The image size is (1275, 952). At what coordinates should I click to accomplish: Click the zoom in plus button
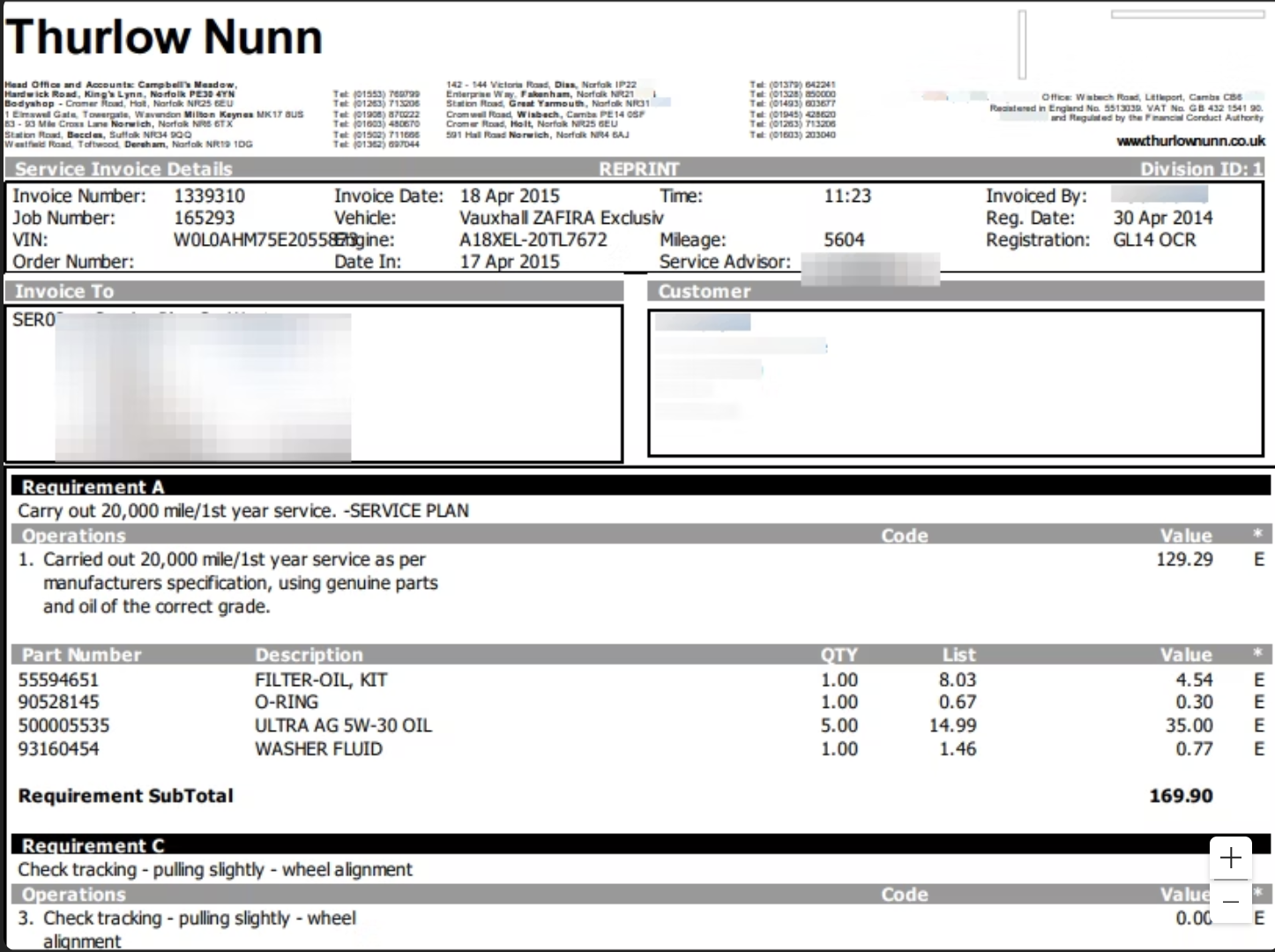pyautogui.click(x=1231, y=858)
